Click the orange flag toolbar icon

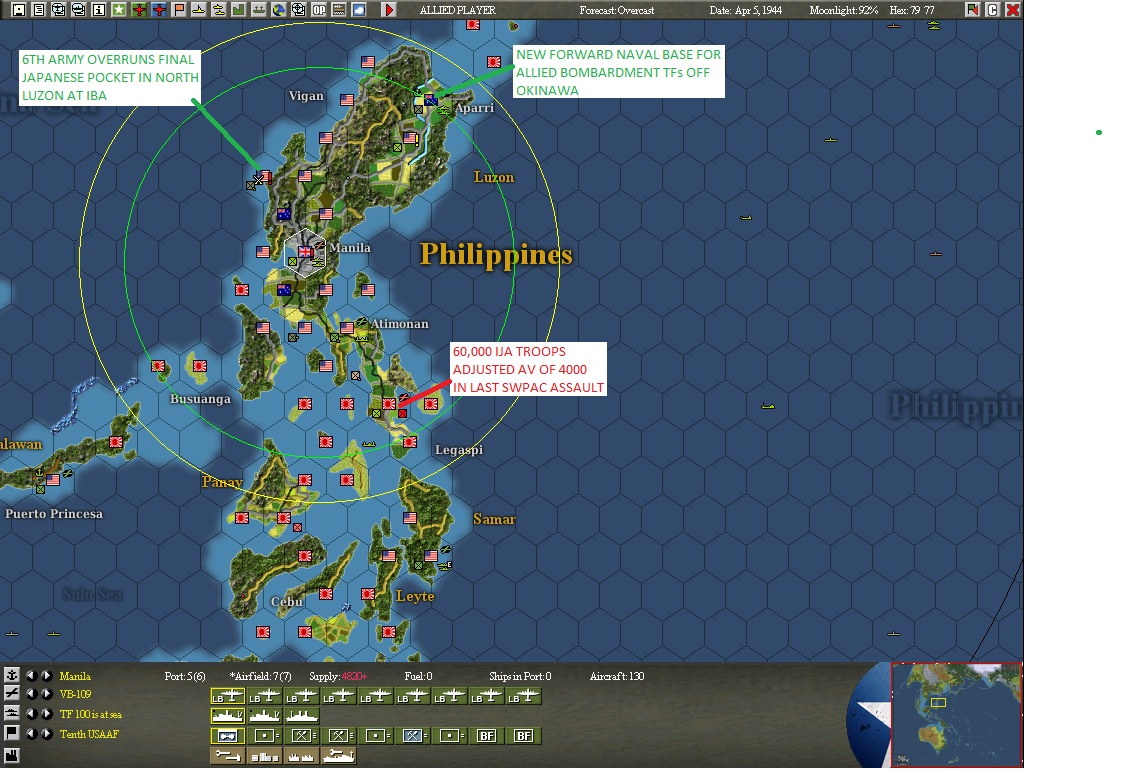(179, 10)
